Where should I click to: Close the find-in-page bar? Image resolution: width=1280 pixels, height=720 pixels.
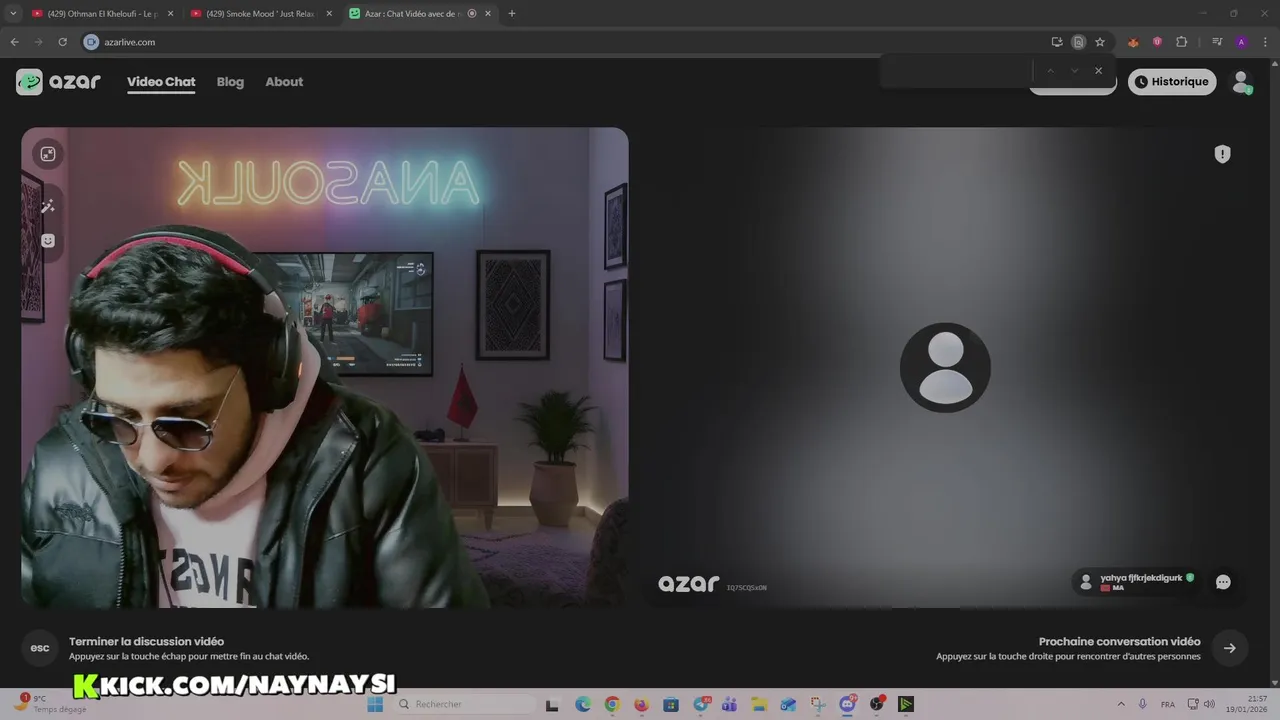[1098, 71]
